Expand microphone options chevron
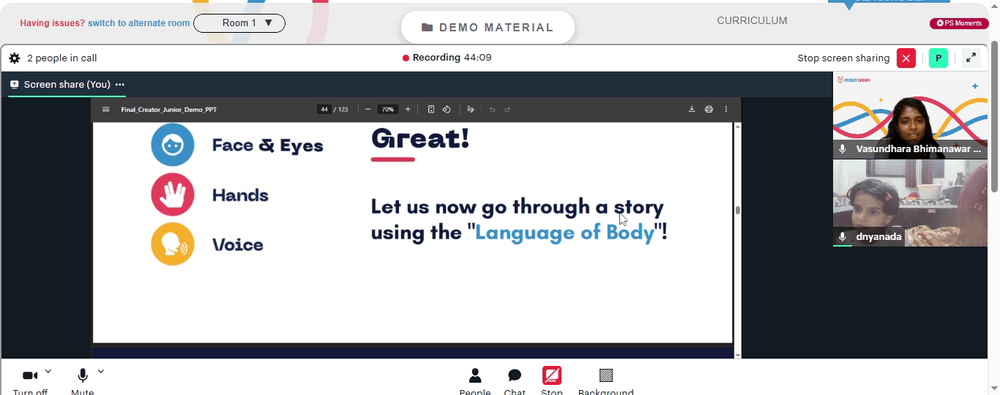 point(101,371)
